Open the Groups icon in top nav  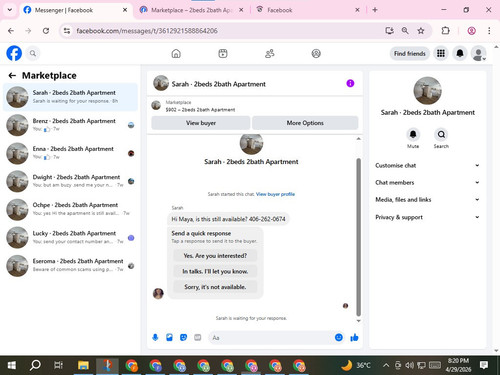[316, 53]
